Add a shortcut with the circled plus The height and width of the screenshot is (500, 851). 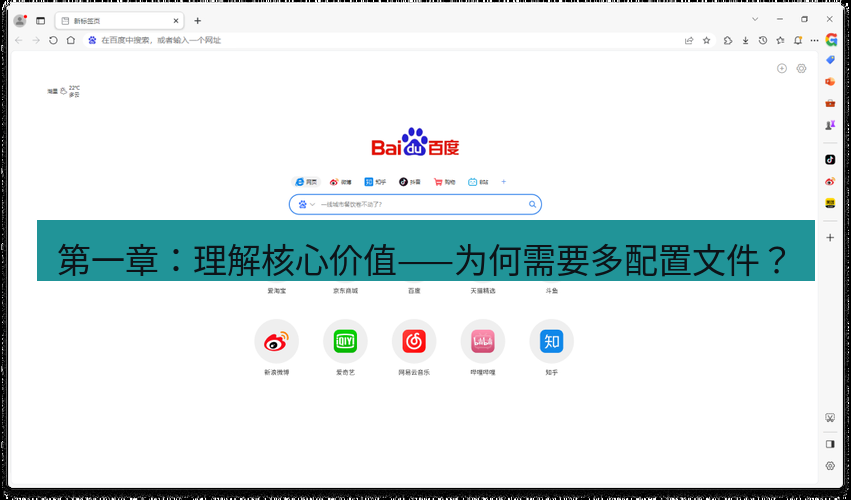pyautogui.click(x=782, y=68)
